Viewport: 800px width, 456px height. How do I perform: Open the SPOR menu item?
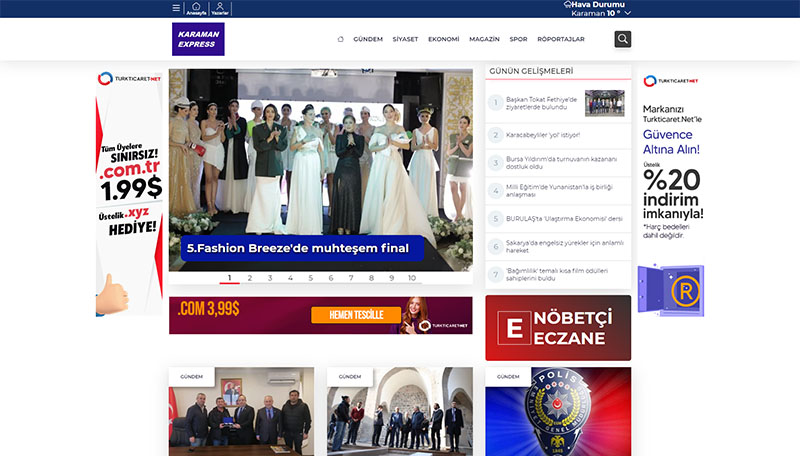point(518,39)
